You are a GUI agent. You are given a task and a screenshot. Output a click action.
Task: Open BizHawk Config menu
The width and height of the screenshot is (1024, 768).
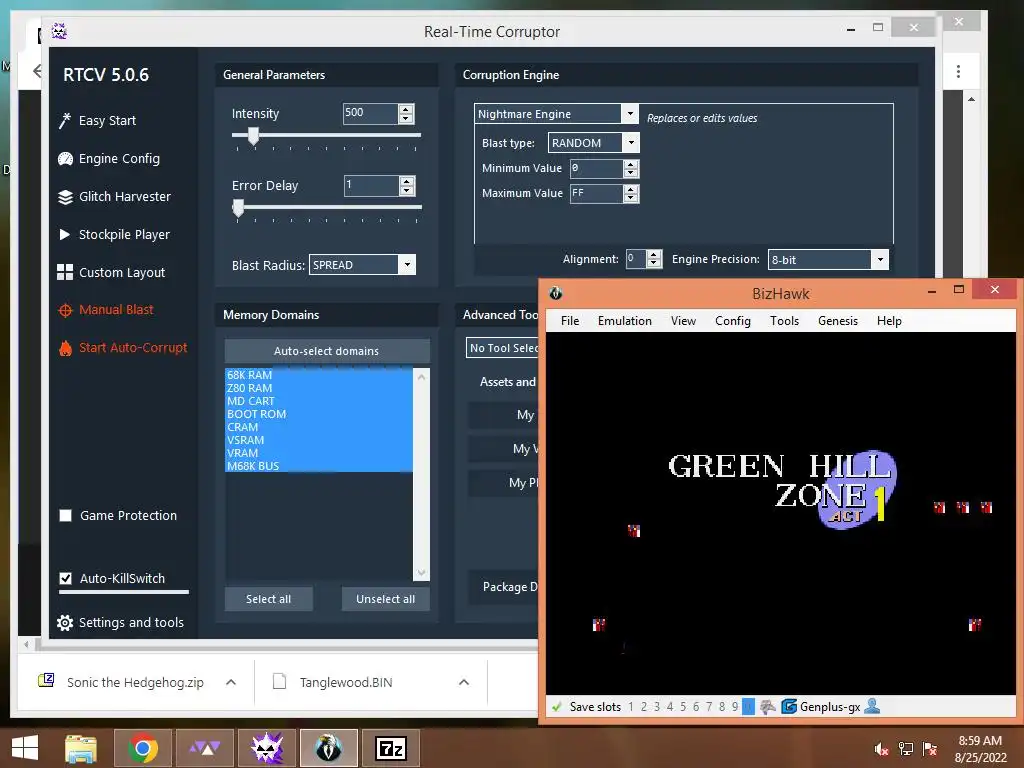click(733, 321)
